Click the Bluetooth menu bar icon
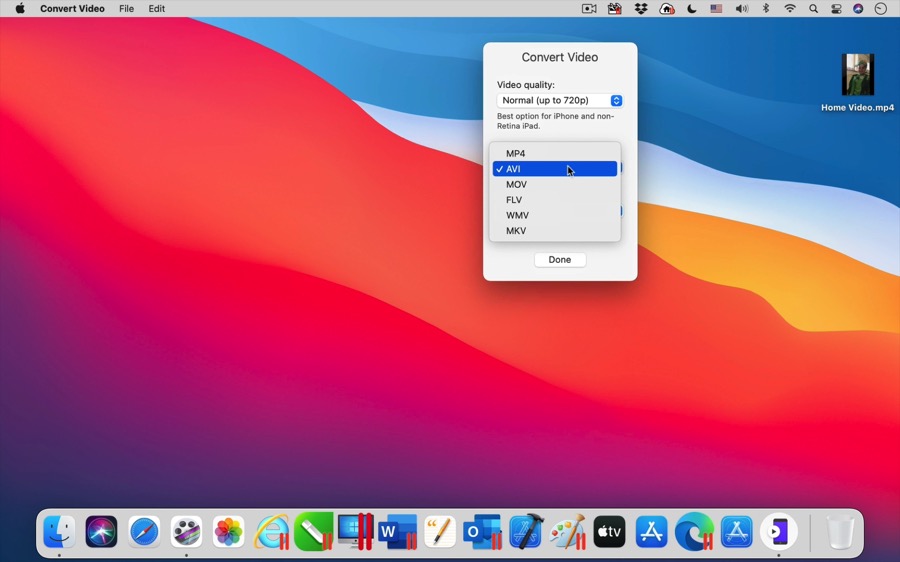 coord(766,9)
